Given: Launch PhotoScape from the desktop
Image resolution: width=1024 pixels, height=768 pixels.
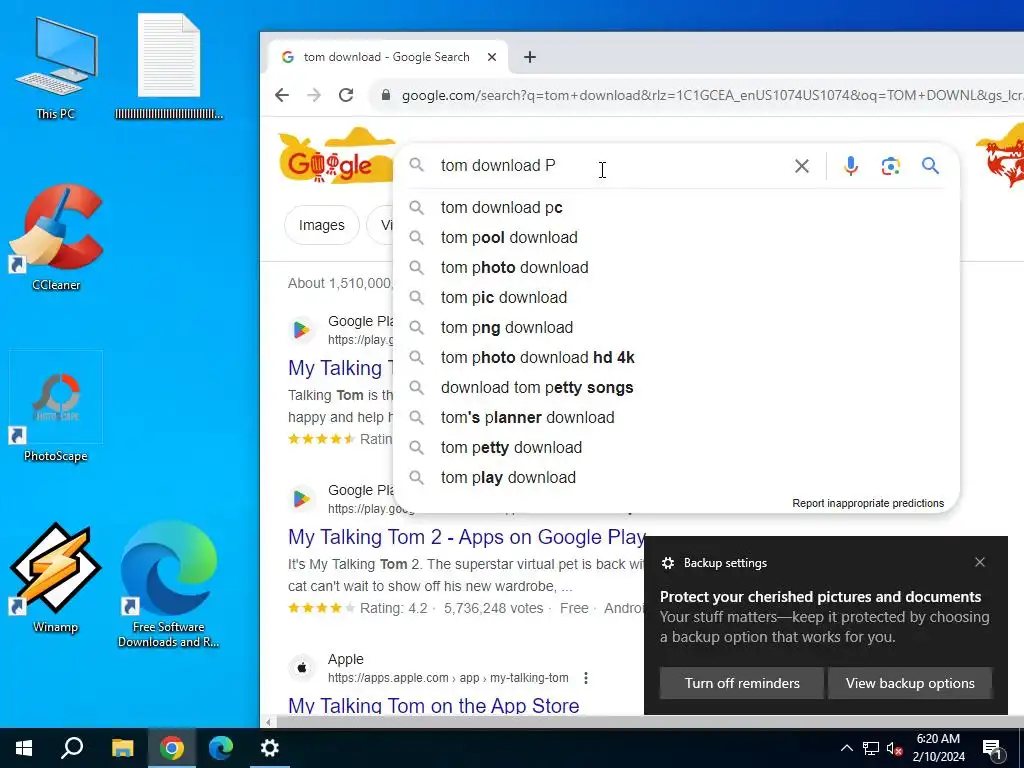Looking at the screenshot, I should coord(56,408).
